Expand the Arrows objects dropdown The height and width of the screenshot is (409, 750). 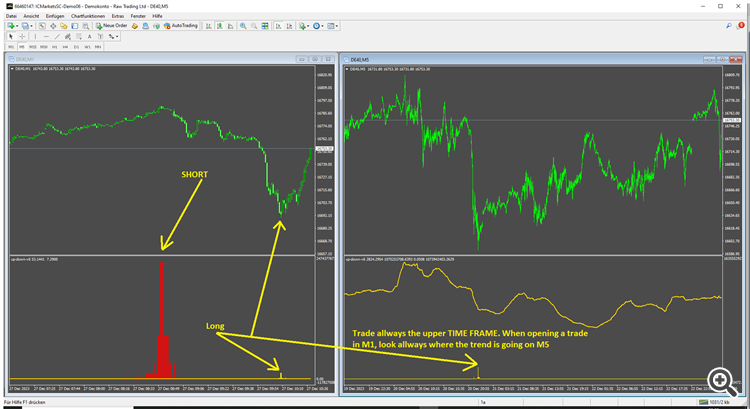[x=117, y=36]
